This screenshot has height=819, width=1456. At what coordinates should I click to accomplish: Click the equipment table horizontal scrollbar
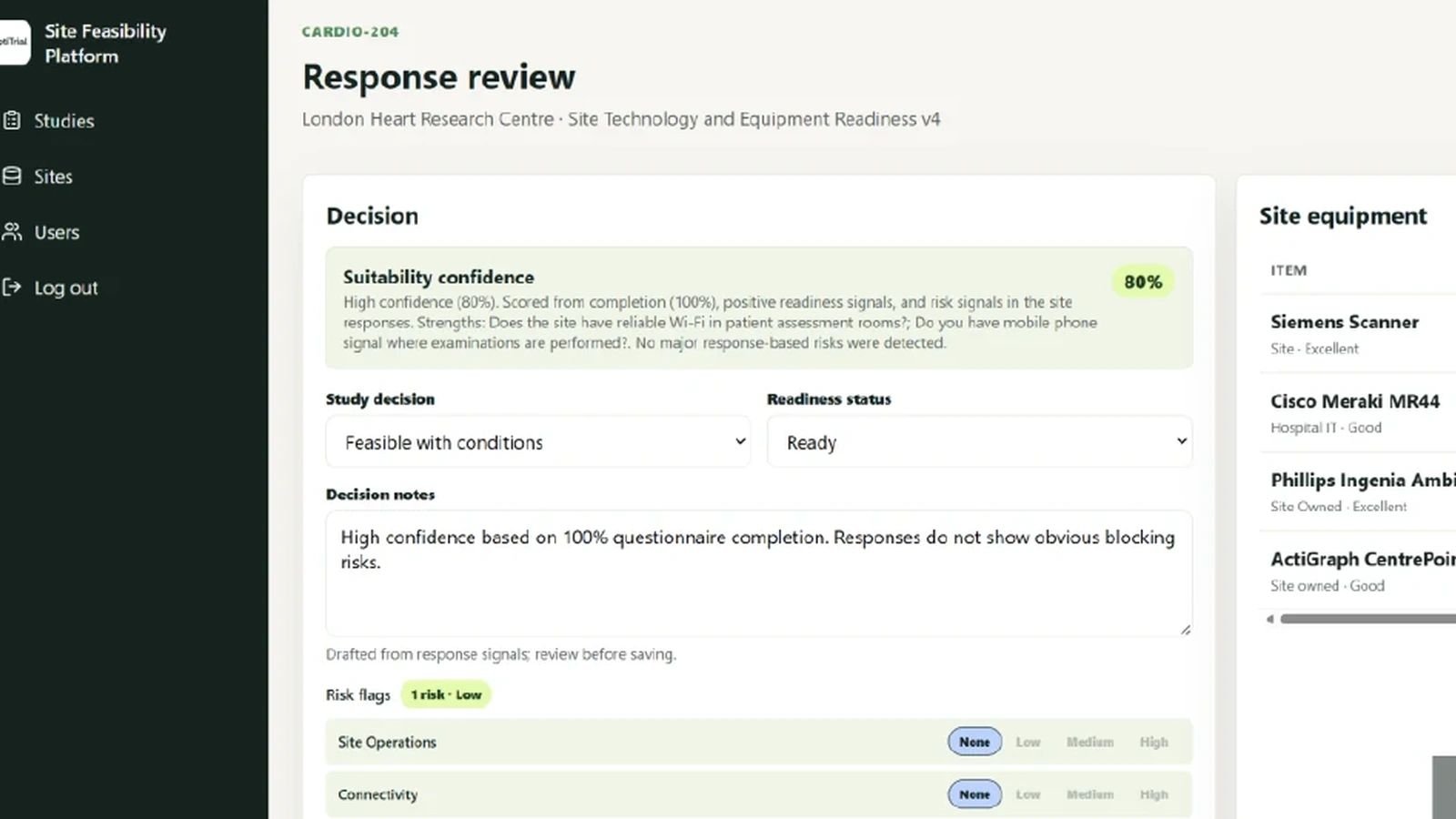pyautogui.click(x=1368, y=619)
